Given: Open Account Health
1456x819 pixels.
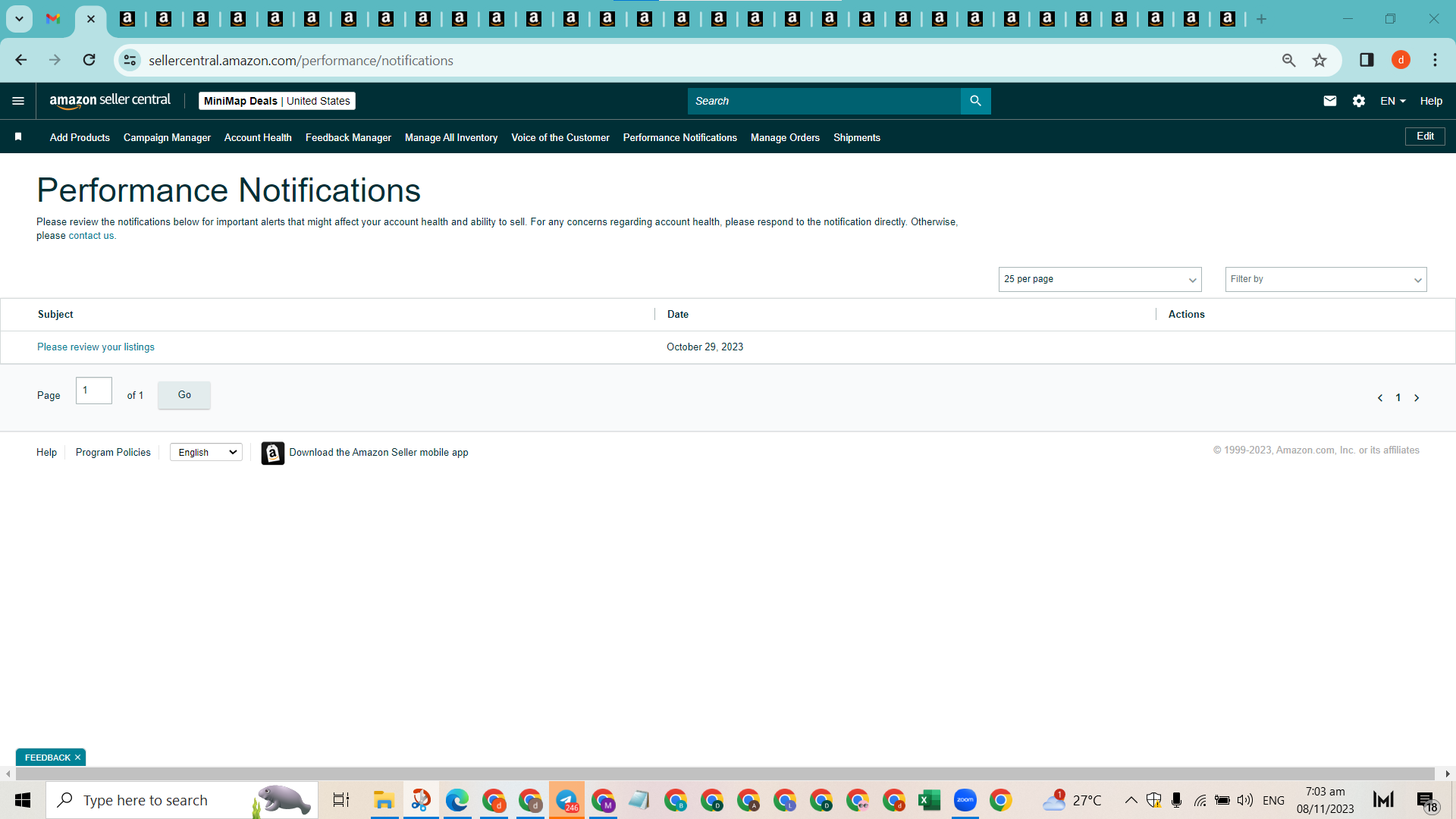Looking at the screenshot, I should coord(258,137).
